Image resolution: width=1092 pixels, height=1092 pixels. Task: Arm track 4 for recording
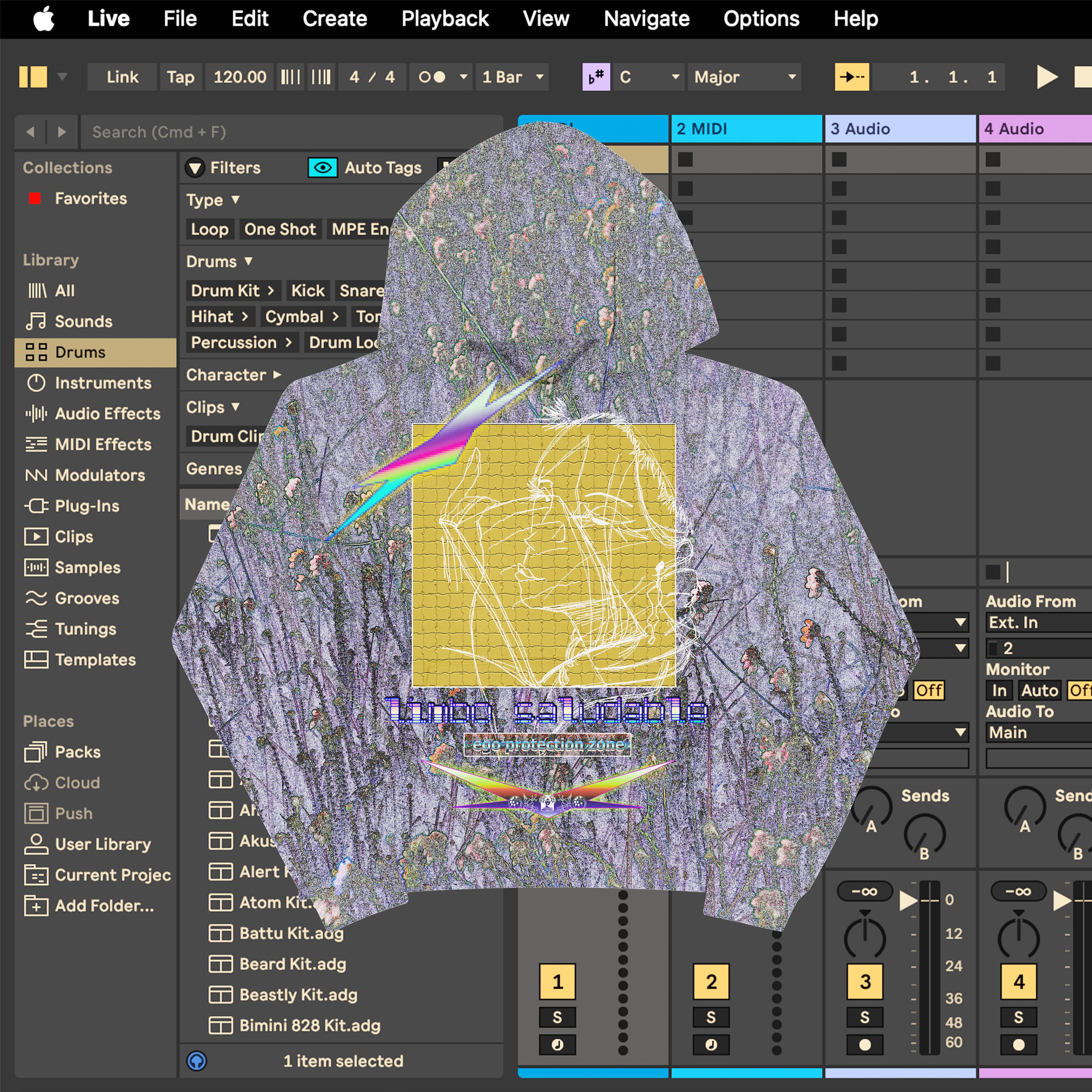click(1019, 1045)
